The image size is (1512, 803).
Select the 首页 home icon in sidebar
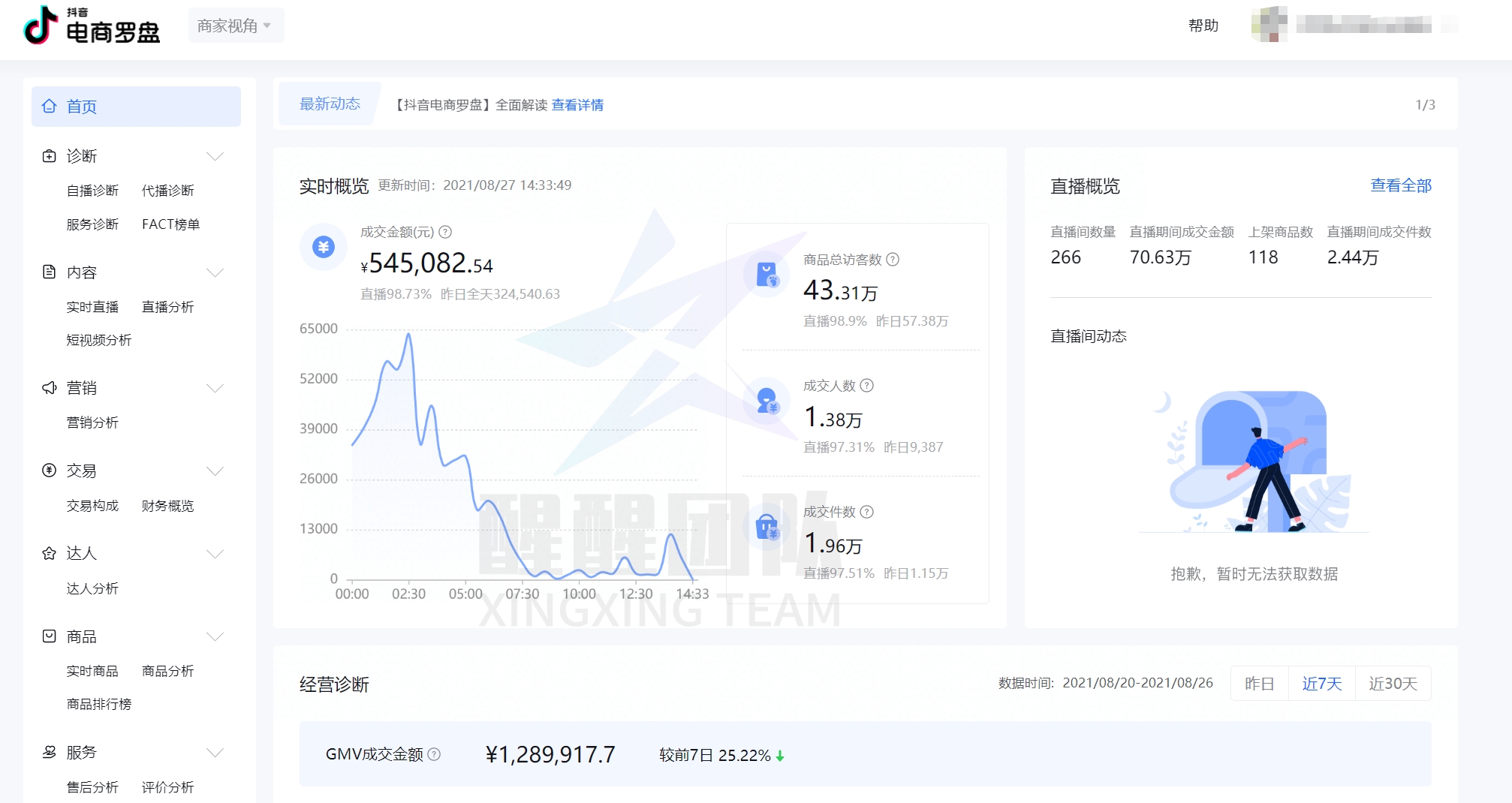click(x=50, y=107)
